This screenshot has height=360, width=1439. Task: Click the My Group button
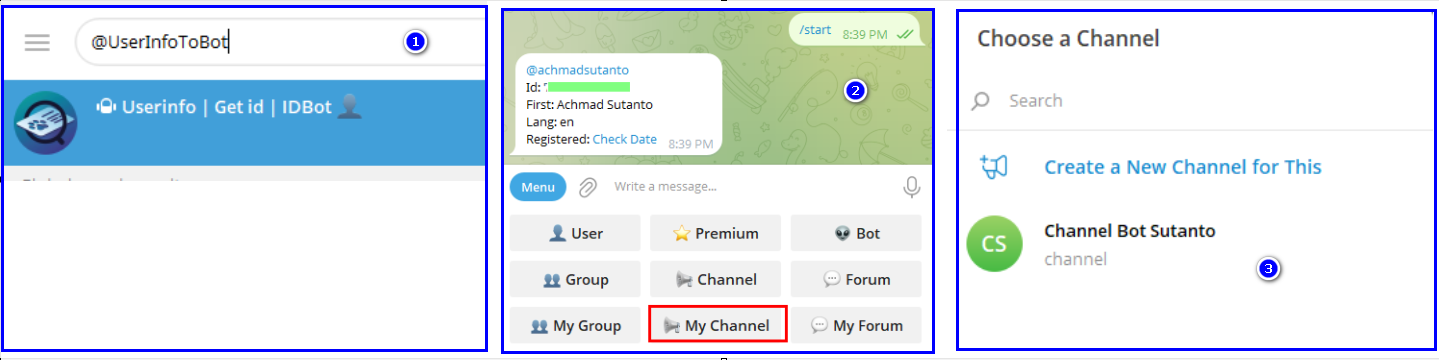(575, 325)
